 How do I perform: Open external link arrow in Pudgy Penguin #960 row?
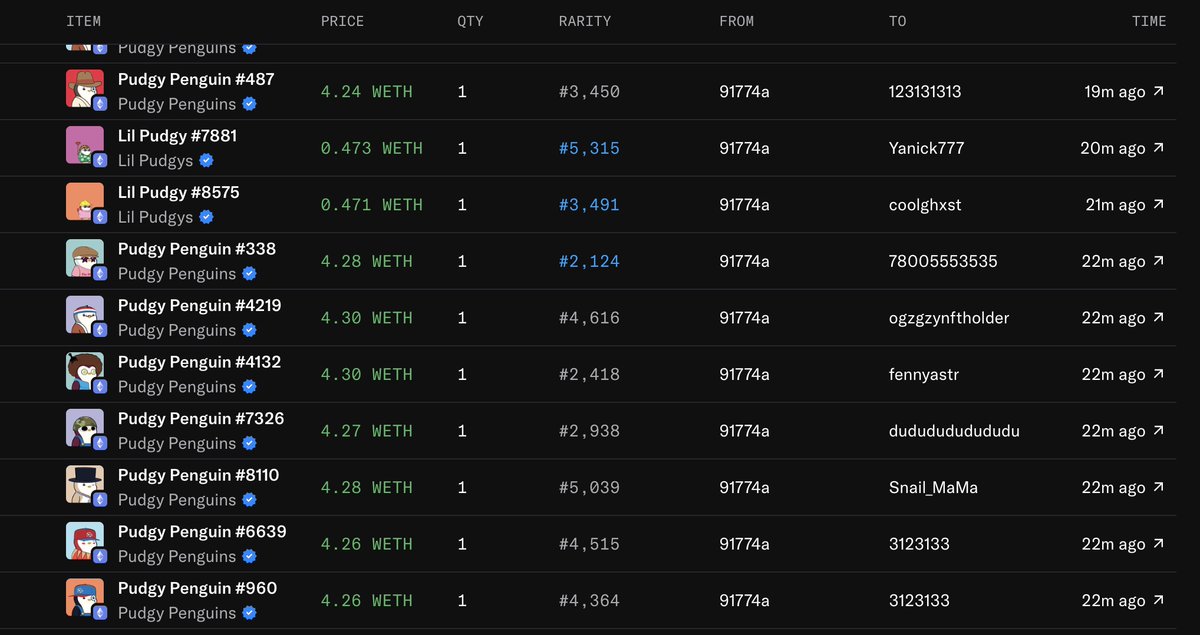point(1158,600)
